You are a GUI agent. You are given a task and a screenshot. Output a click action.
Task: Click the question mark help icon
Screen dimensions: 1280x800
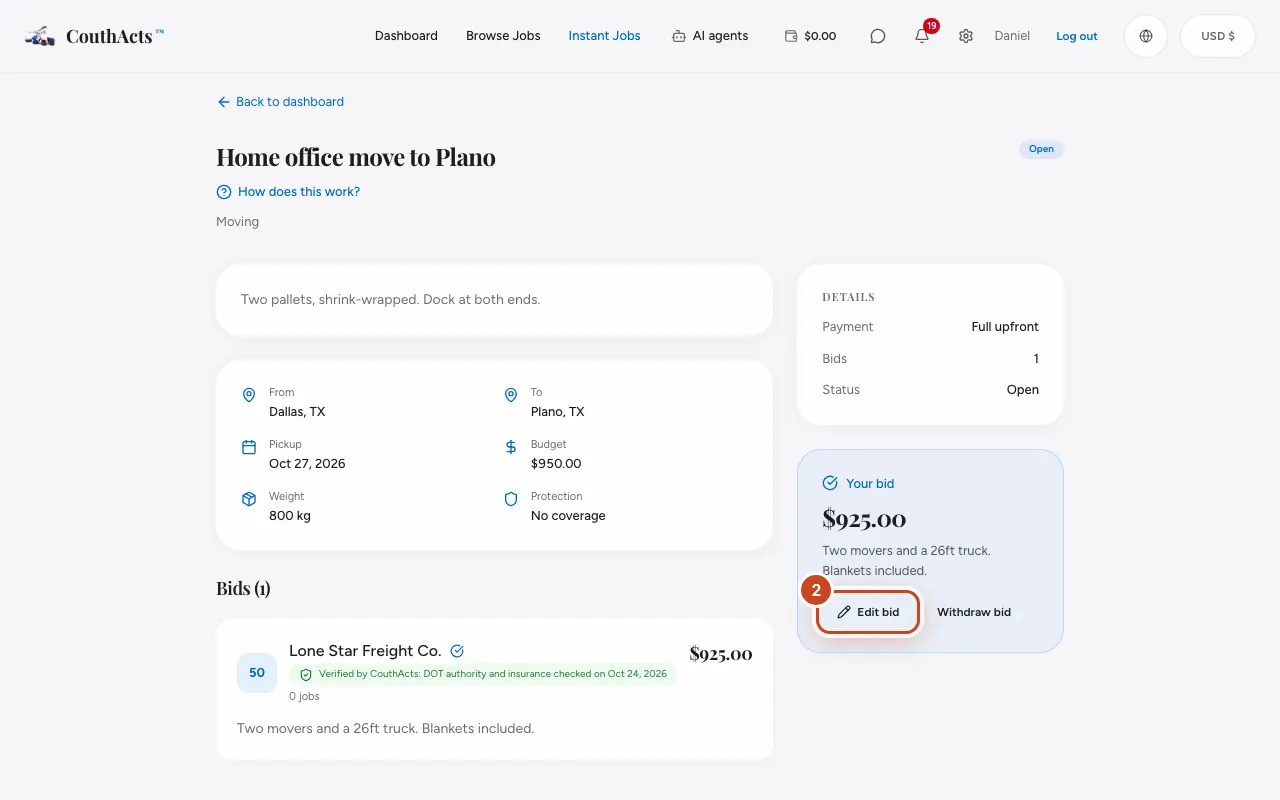pos(224,192)
